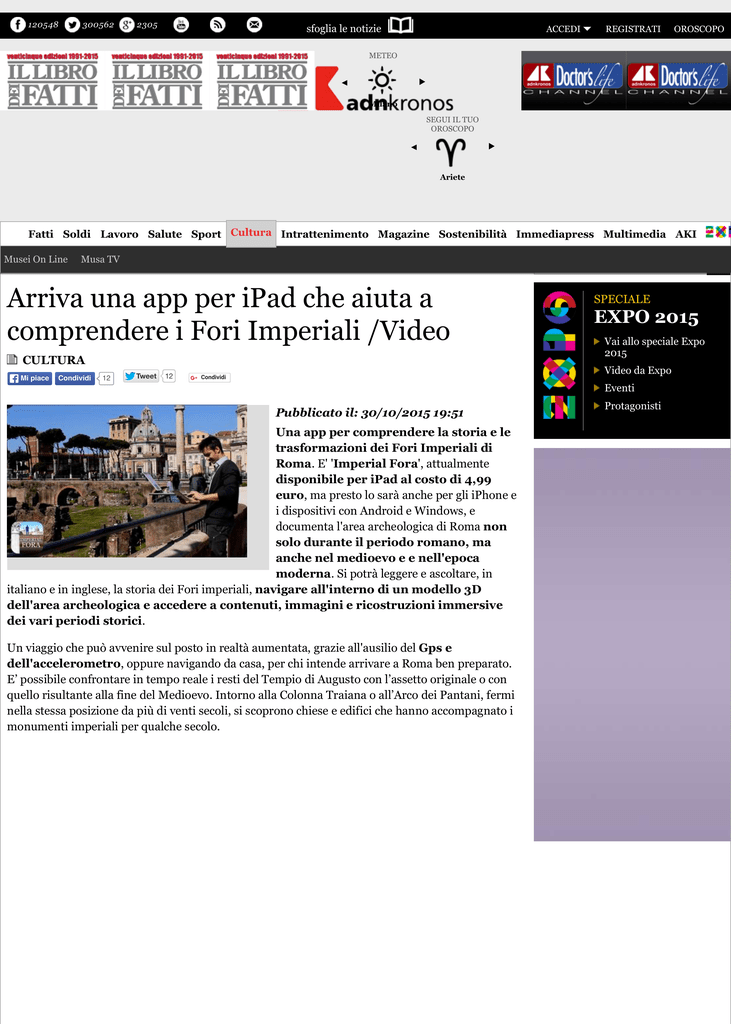Viewport: 731px width, 1024px height.
Task: Click sfoglia le notizie link
Action: pos(344,29)
